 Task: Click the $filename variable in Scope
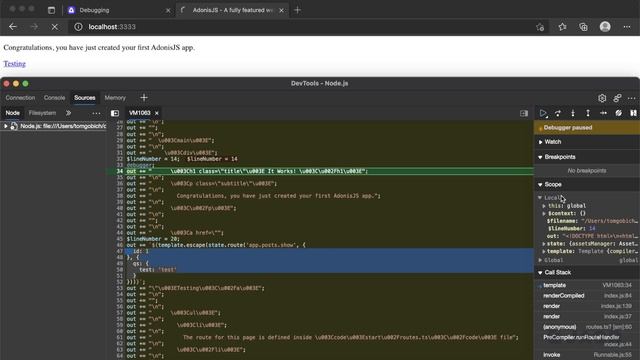point(593,221)
